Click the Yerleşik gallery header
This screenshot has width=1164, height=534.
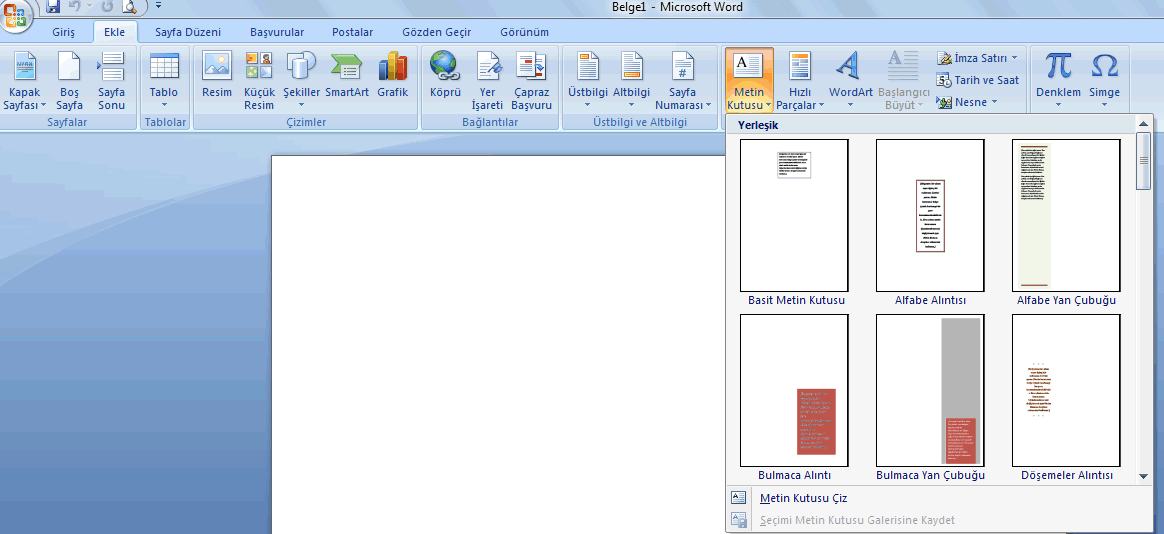930,125
